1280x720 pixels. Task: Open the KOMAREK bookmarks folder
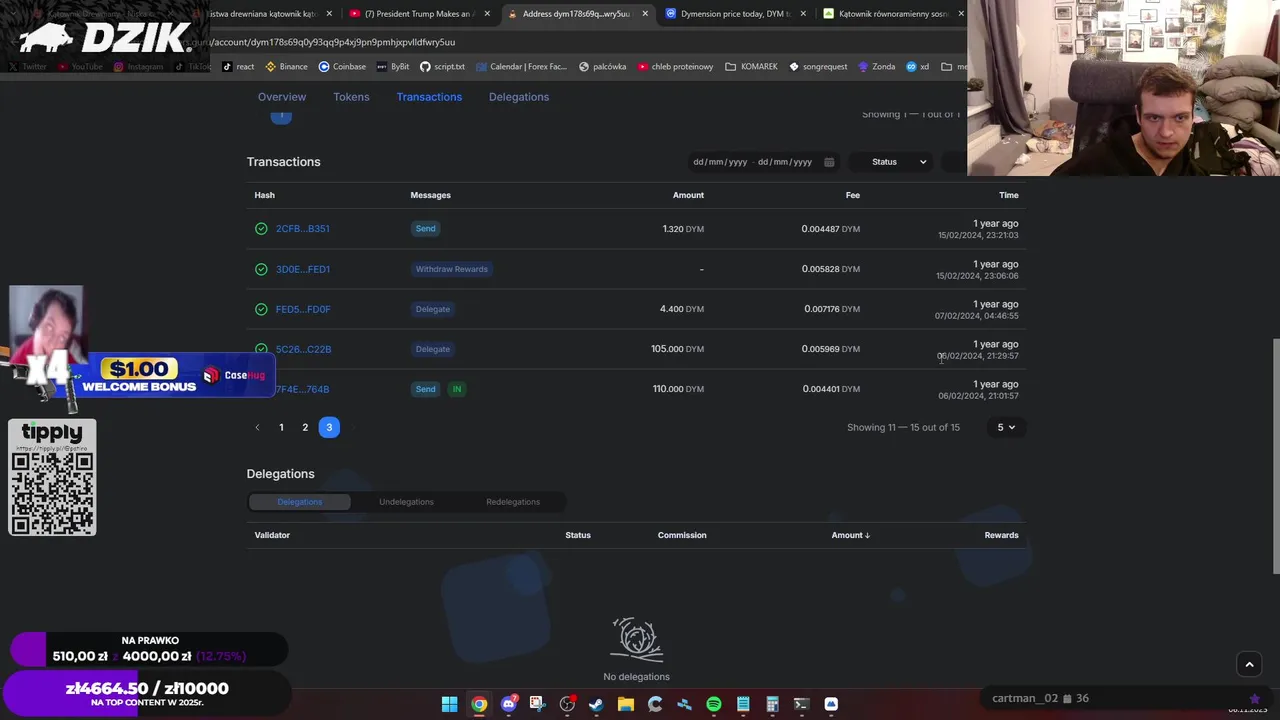tap(751, 67)
